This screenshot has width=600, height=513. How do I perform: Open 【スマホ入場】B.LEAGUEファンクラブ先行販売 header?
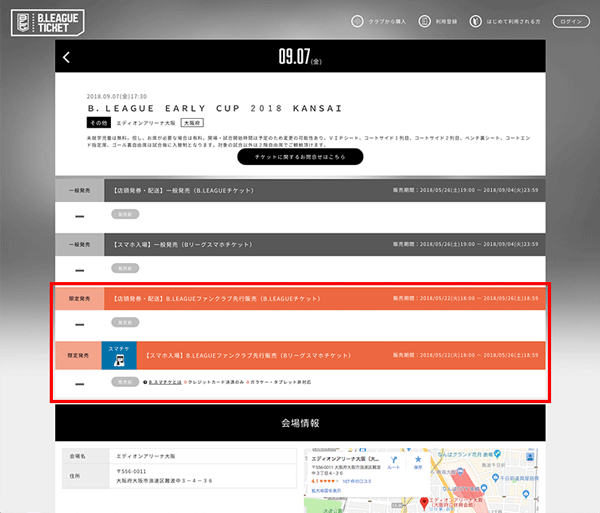[341, 355]
